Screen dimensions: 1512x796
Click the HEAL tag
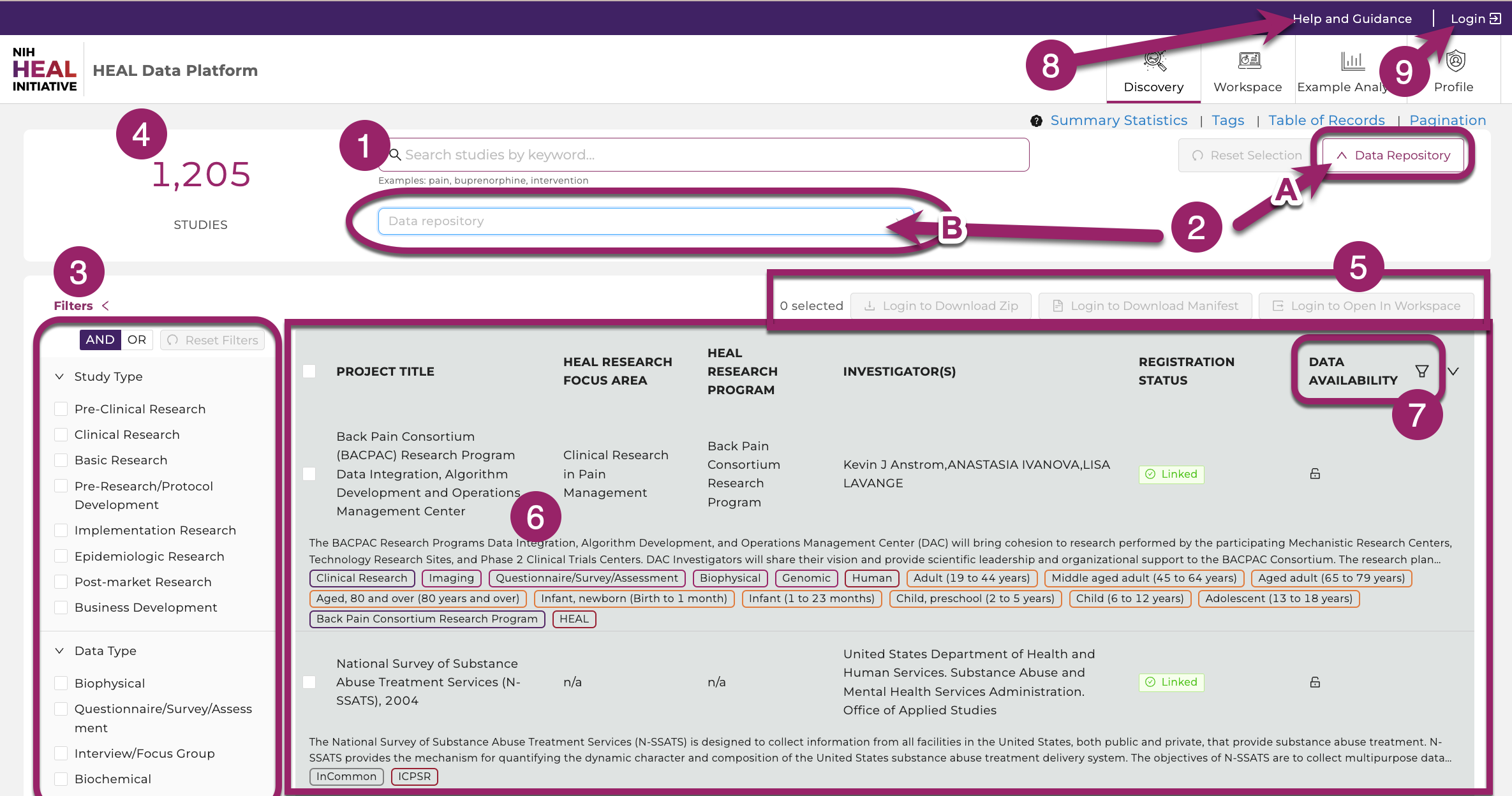pyautogui.click(x=574, y=619)
